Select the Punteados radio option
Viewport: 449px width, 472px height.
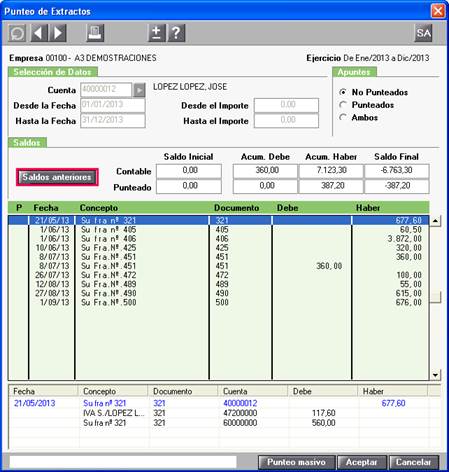coord(342,105)
